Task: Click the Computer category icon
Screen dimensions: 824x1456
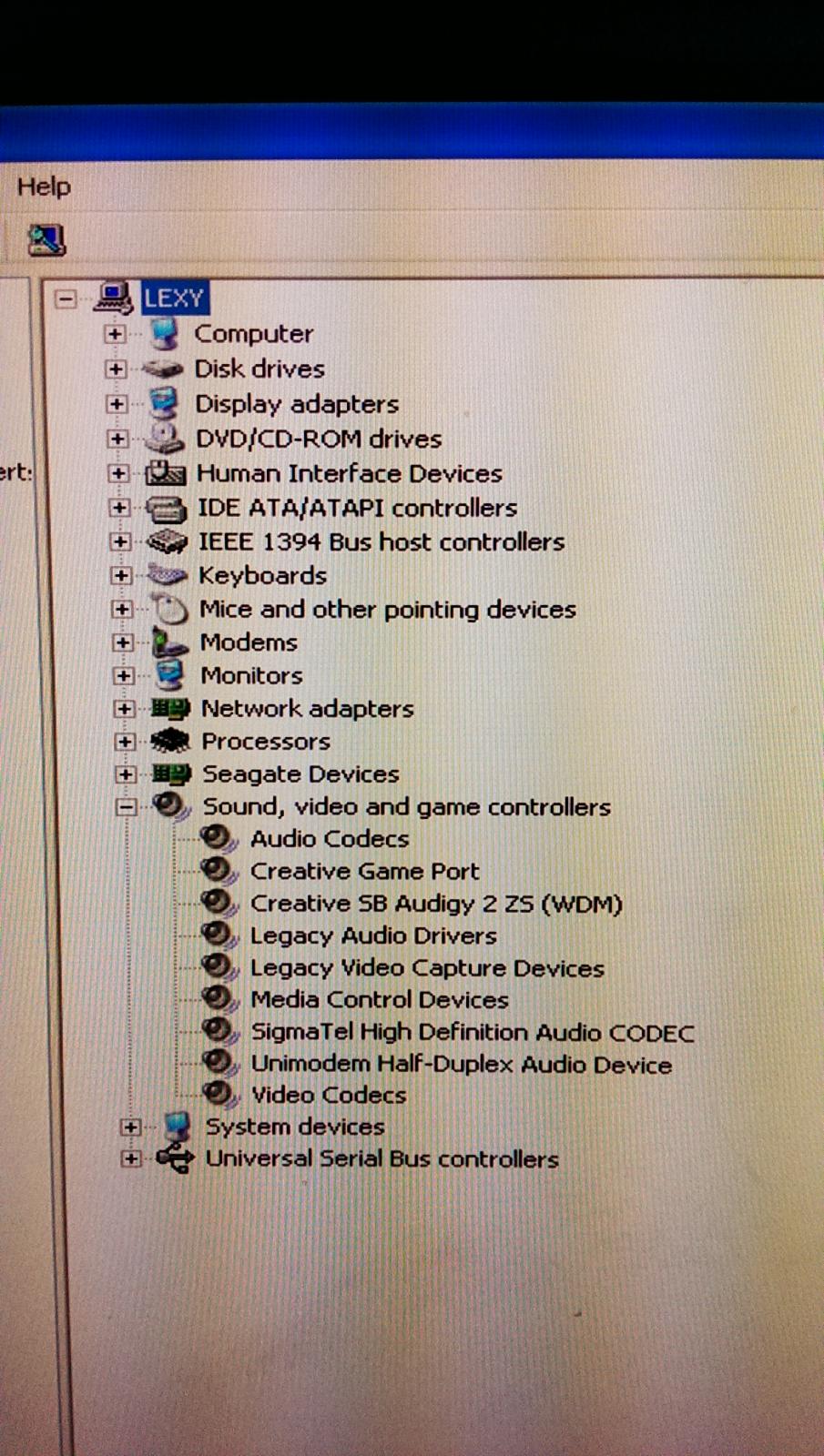Action: click(165, 334)
